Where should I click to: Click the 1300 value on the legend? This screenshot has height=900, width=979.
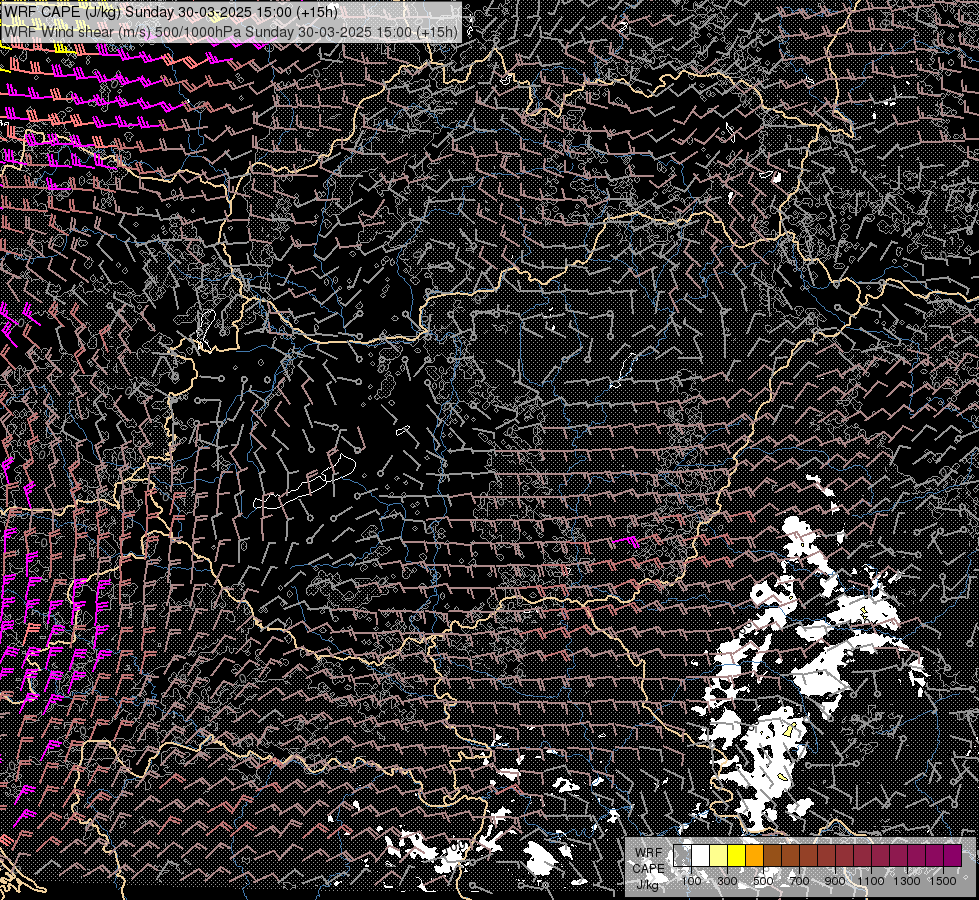click(907, 881)
